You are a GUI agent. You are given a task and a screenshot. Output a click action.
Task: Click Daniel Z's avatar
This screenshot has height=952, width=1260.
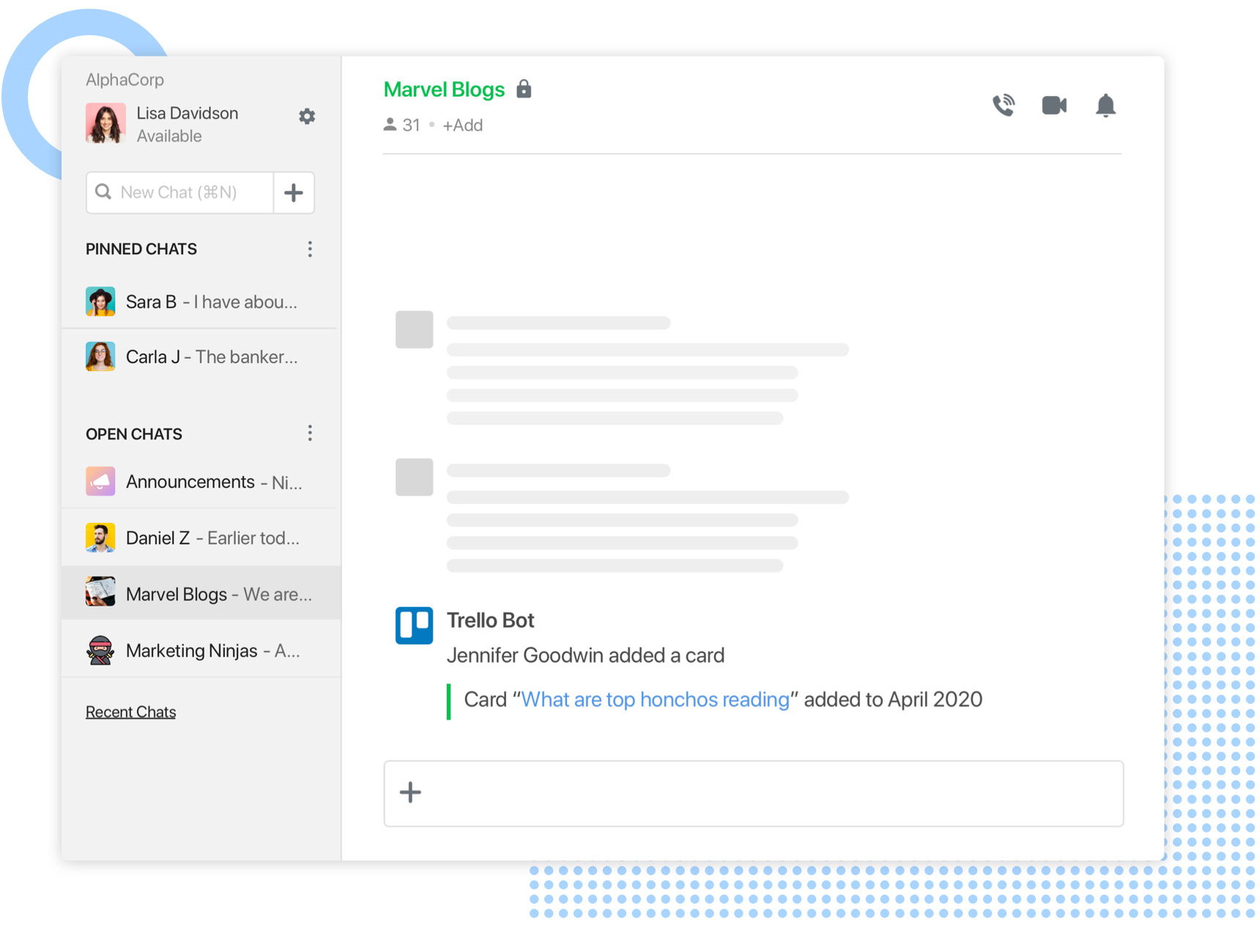coord(100,538)
